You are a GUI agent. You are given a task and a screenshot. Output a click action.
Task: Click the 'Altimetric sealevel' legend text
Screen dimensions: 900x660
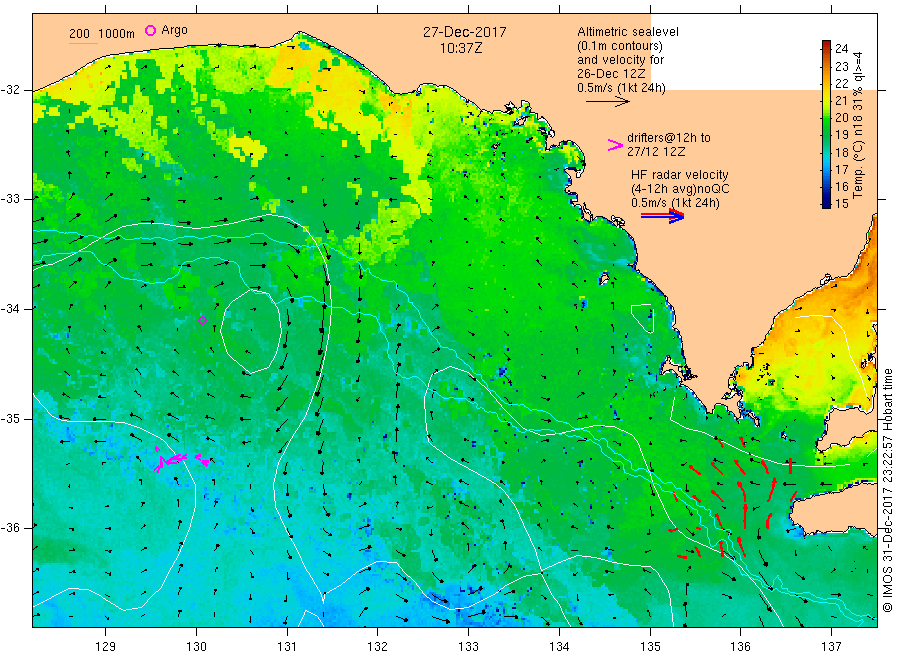(x=628, y=32)
